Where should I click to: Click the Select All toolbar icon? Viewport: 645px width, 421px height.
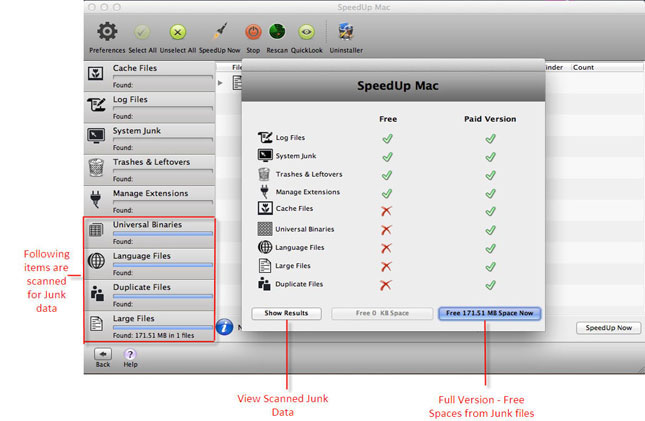click(x=142, y=32)
